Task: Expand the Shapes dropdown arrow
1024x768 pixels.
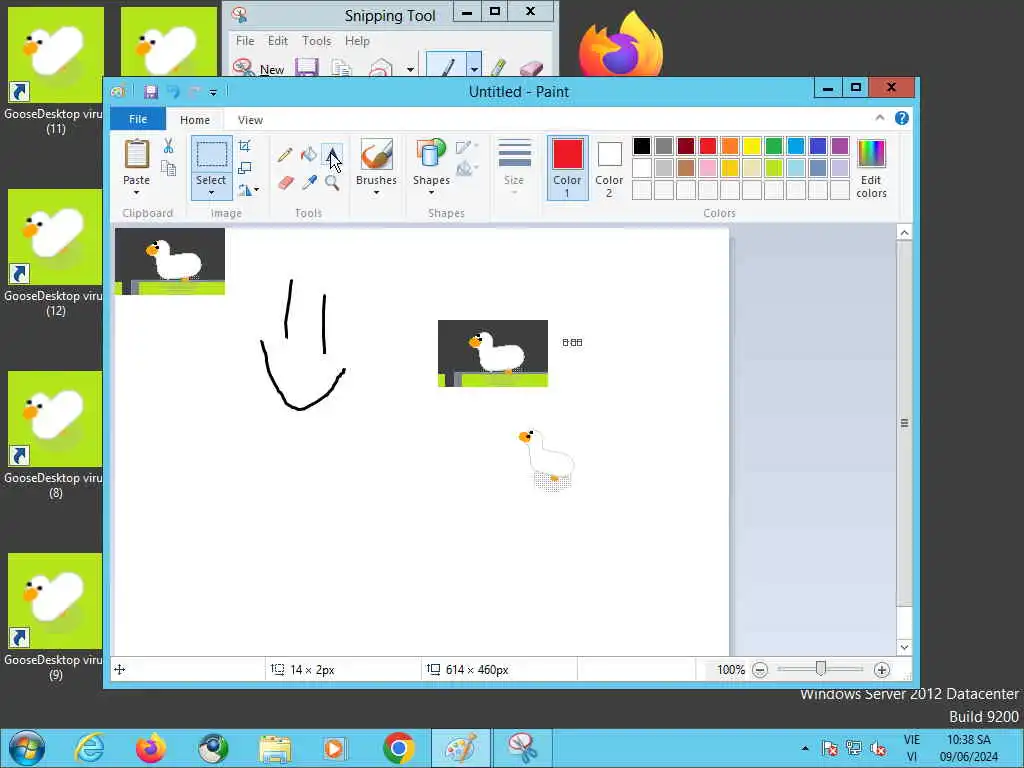Action: [431, 193]
